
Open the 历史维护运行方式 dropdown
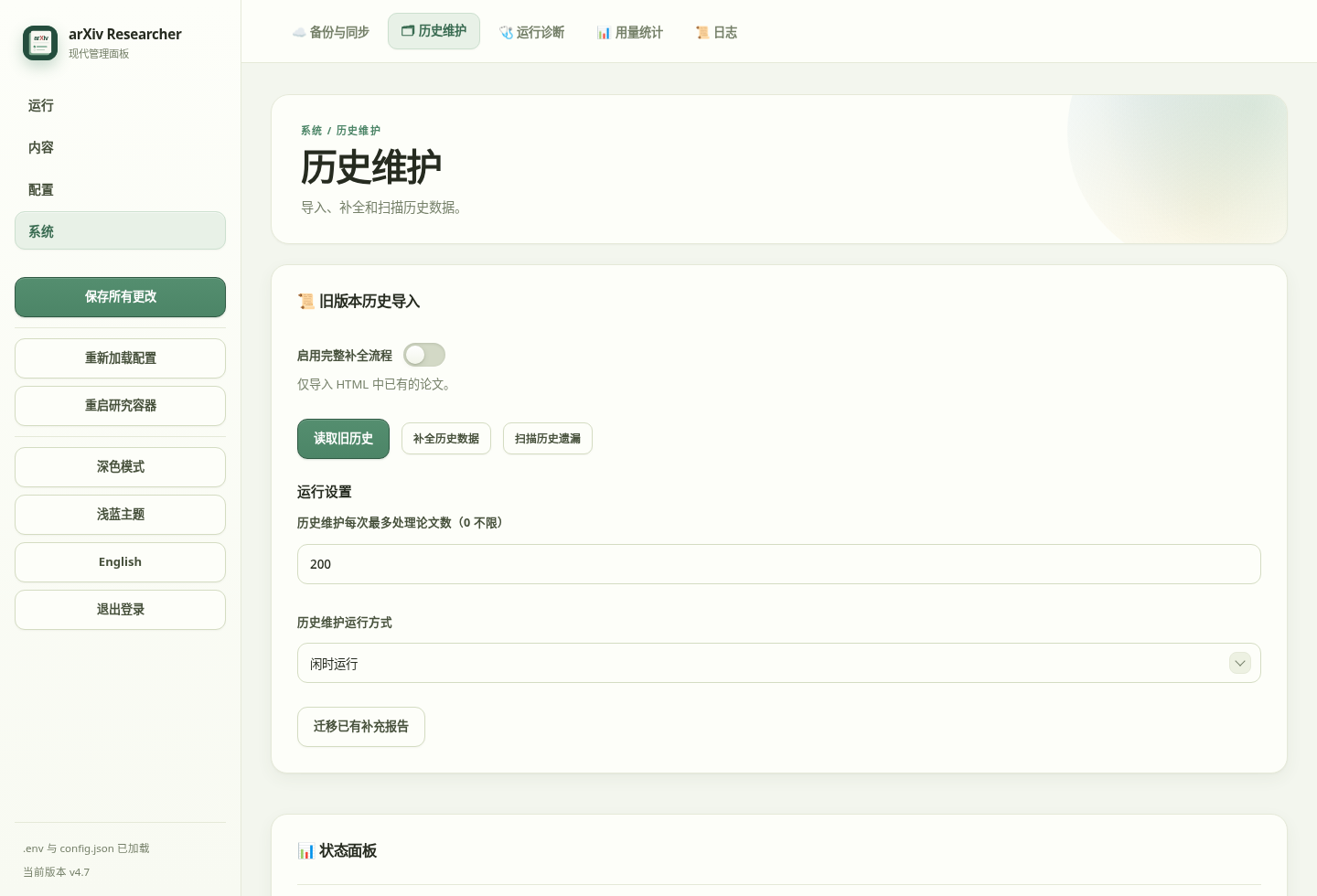click(x=779, y=663)
